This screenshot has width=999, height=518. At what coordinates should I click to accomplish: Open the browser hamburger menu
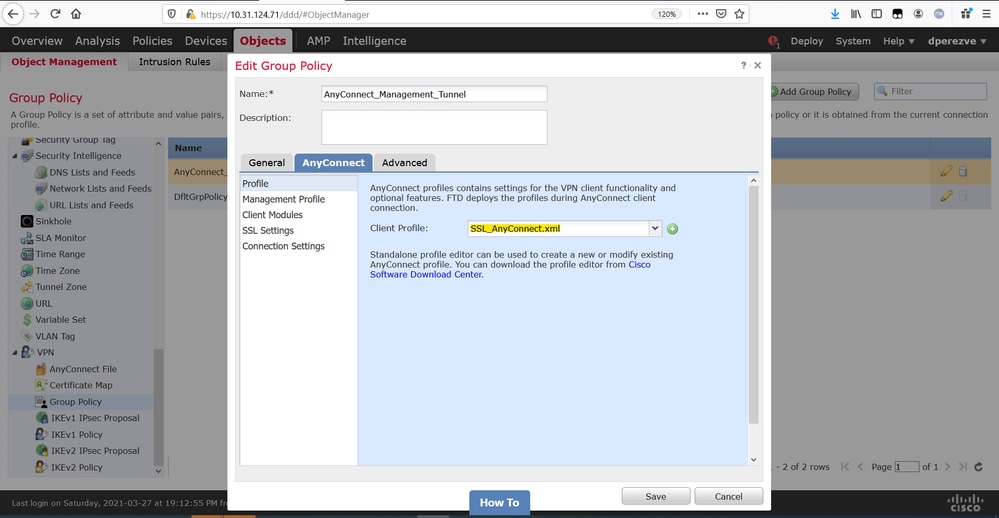[986, 13]
